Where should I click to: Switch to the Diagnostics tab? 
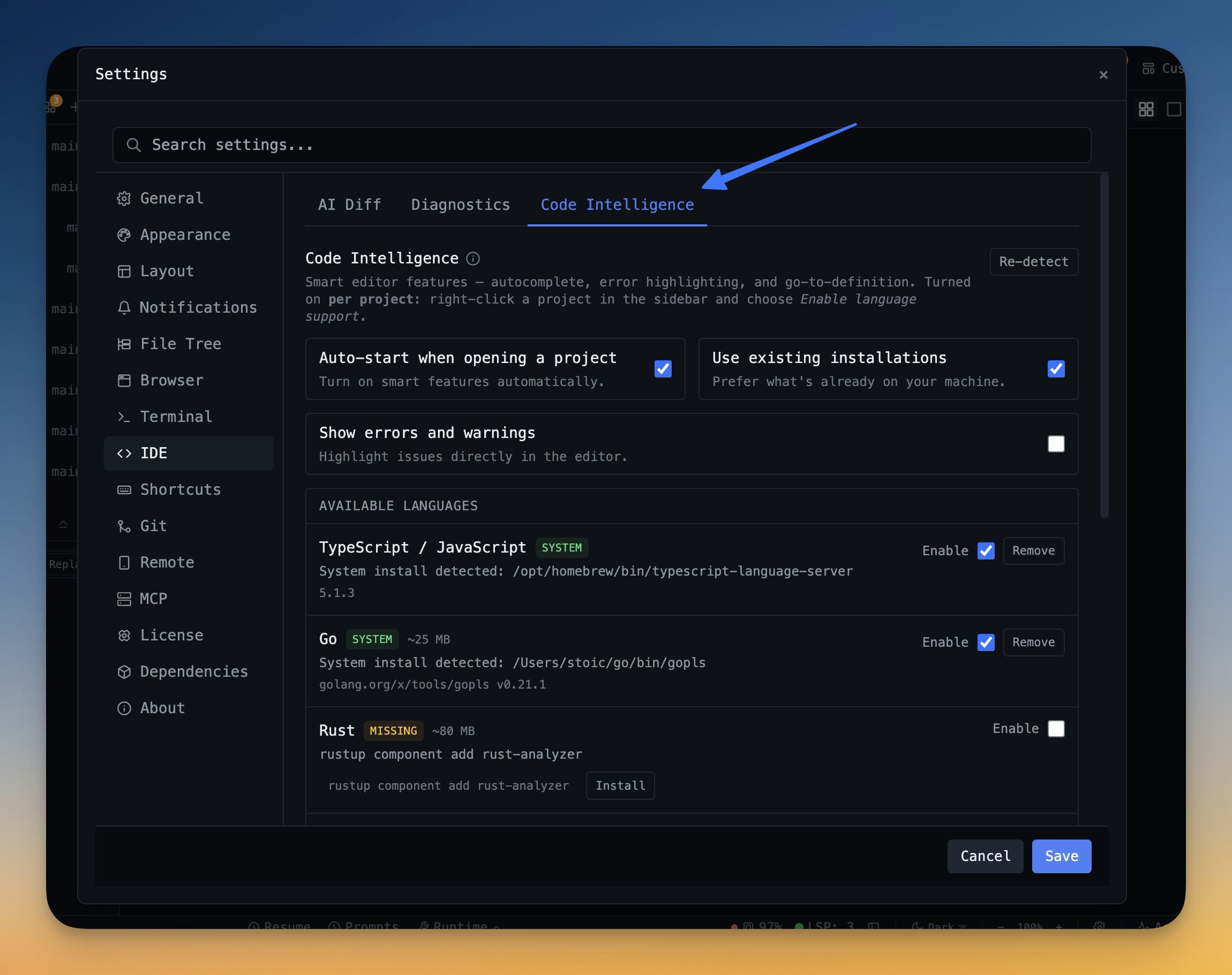tap(460, 205)
